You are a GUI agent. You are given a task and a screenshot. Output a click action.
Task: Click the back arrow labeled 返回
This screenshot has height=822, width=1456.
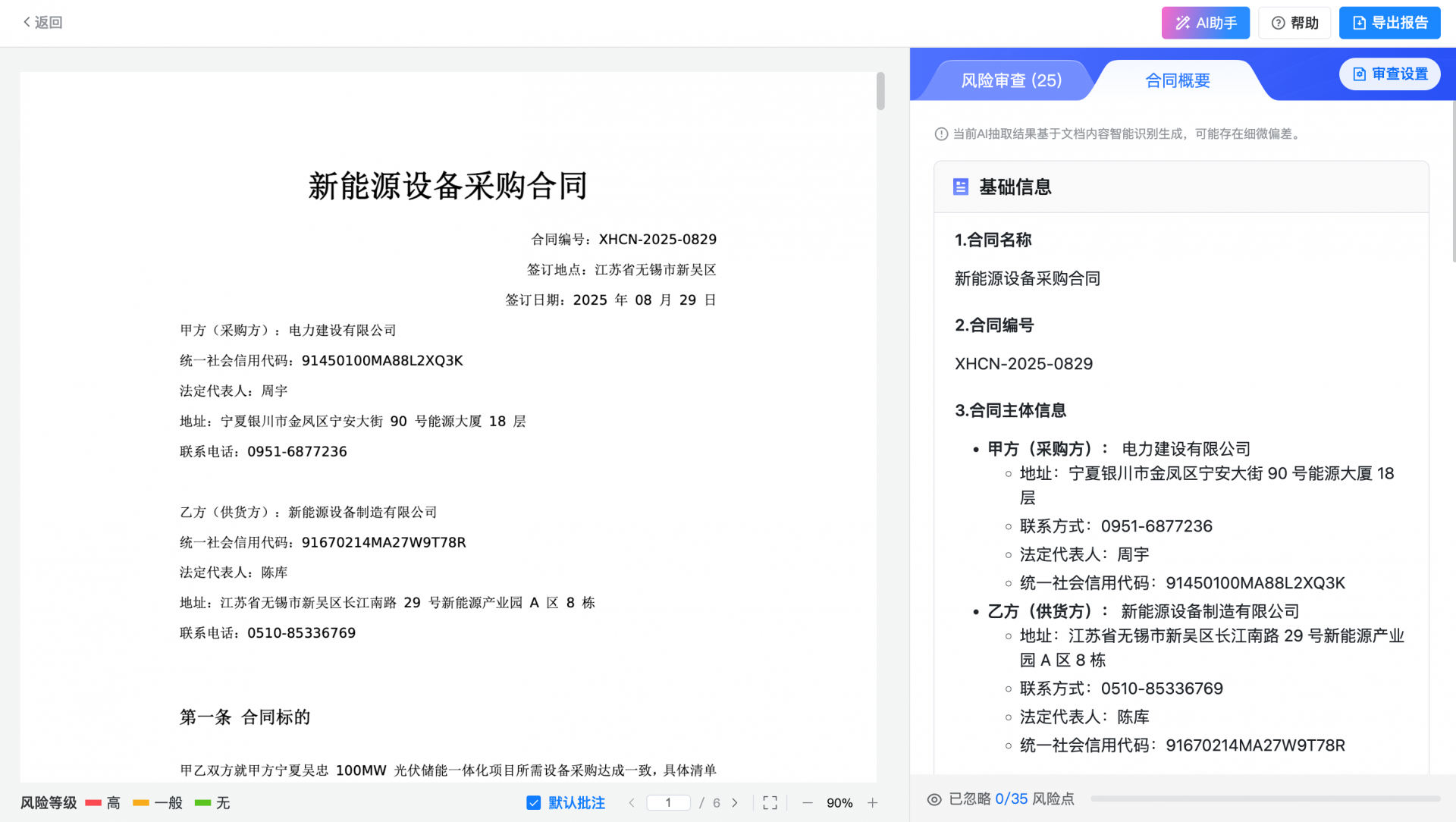click(x=42, y=23)
